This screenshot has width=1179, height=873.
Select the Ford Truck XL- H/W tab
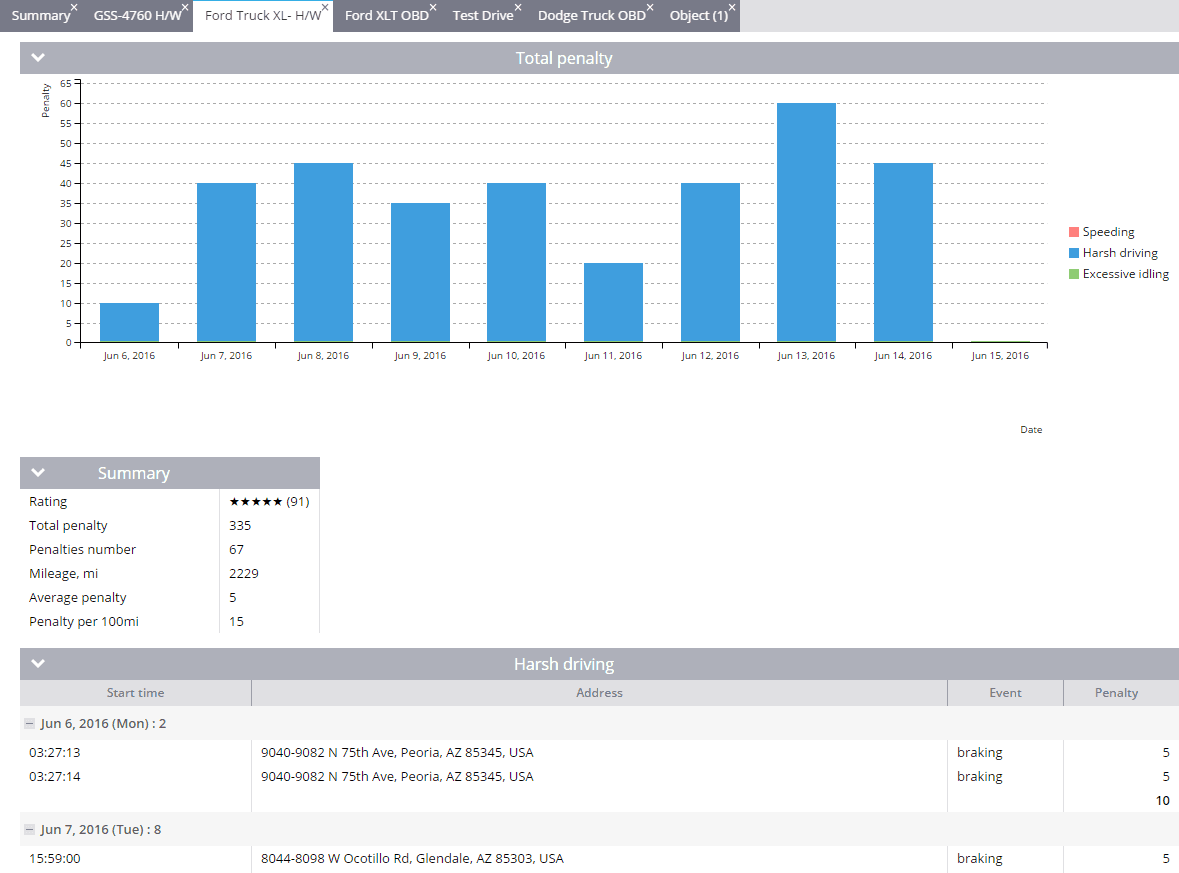263,16
